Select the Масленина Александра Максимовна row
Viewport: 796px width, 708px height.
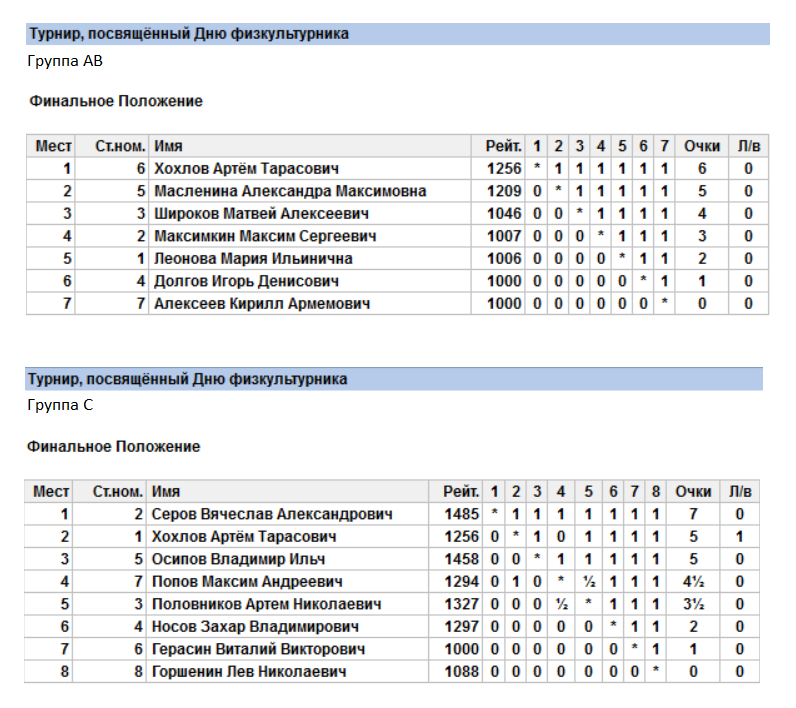(397, 191)
